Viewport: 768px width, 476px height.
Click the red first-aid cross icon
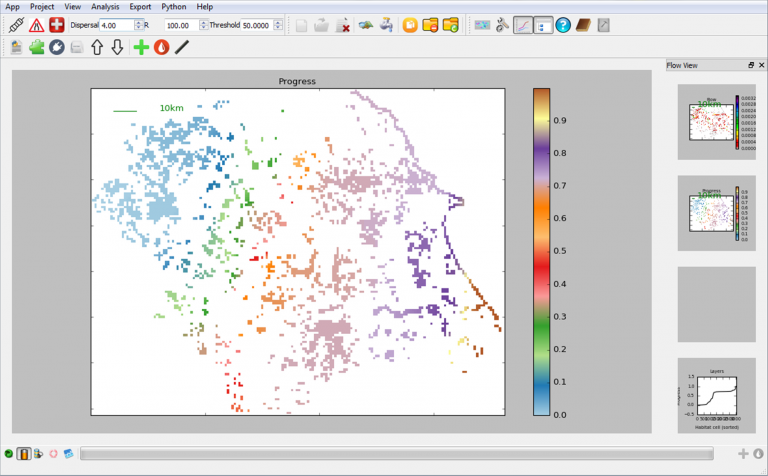tap(57, 25)
